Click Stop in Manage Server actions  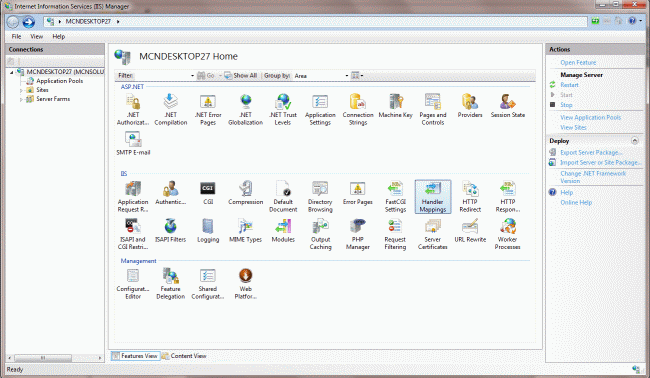click(566, 105)
